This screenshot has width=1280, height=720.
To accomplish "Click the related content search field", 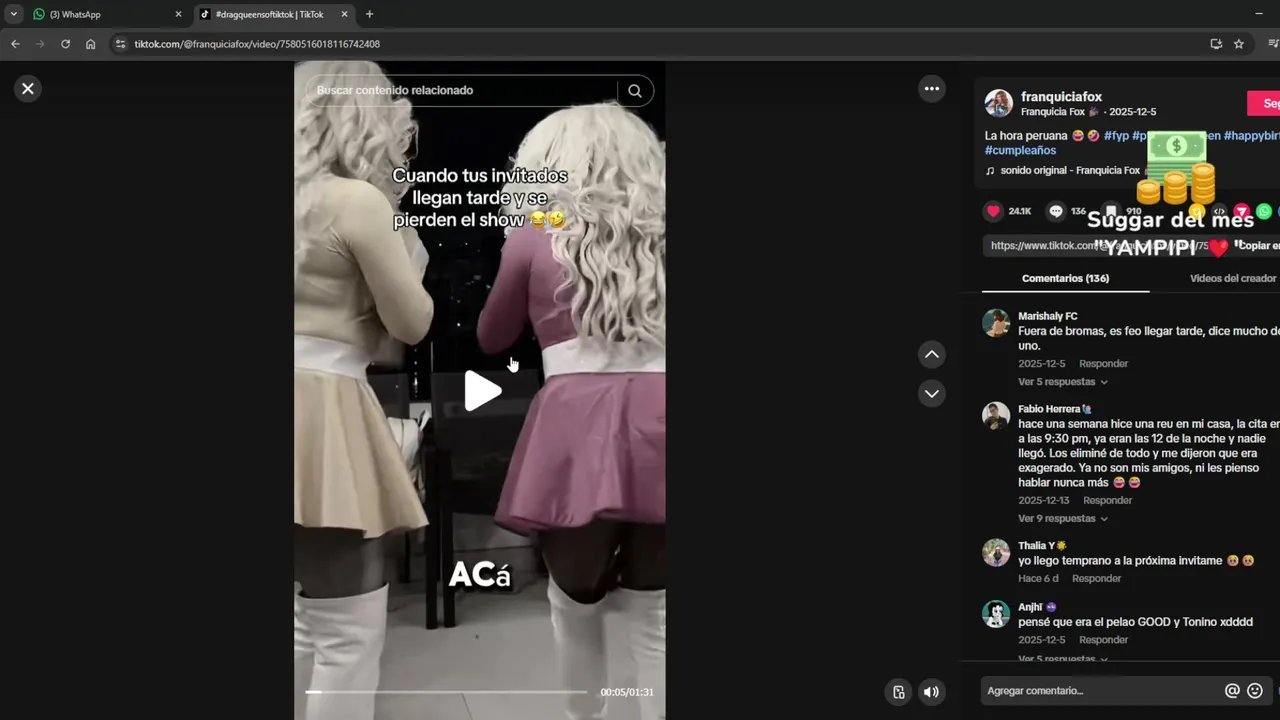I will (x=460, y=90).
